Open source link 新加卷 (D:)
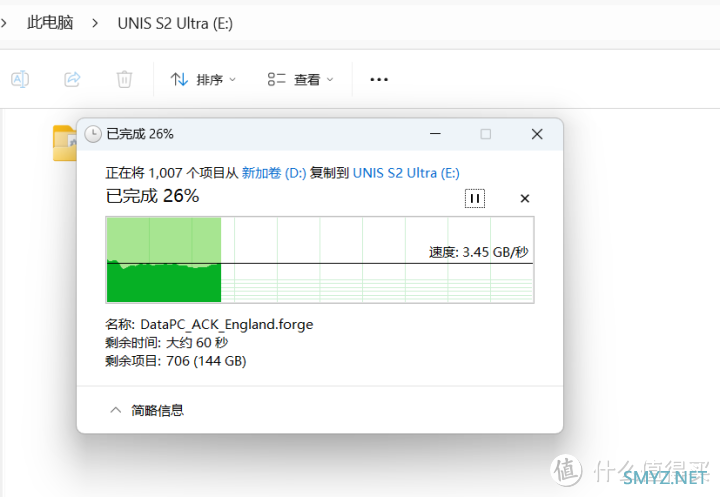Screen dimensions: 720x497 coord(274,173)
